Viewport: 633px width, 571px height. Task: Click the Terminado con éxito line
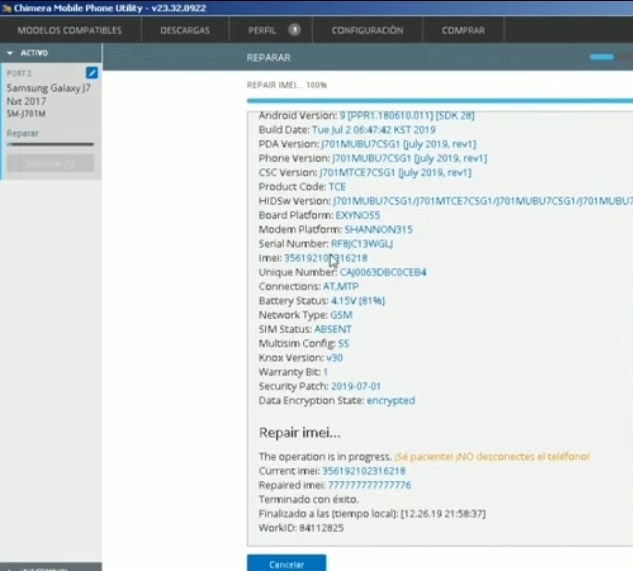pyautogui.click(x=309, y=500)
